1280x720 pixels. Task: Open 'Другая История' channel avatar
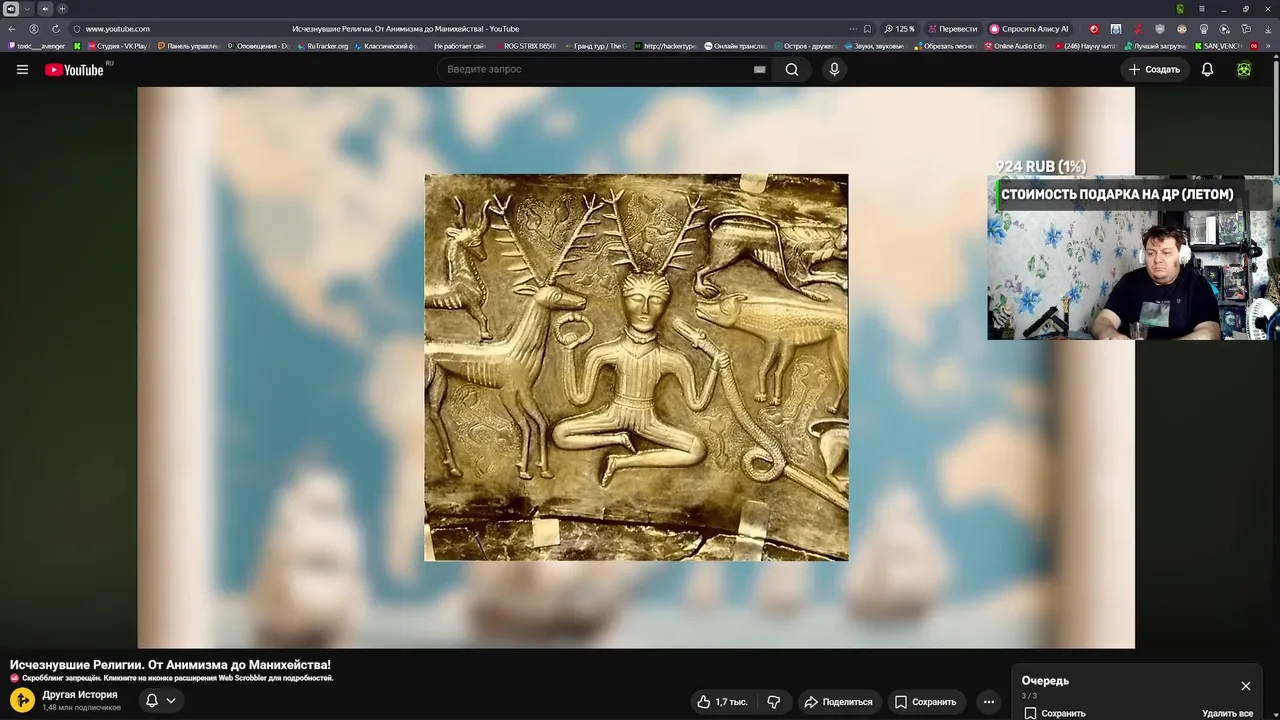[x=22, y=700]
